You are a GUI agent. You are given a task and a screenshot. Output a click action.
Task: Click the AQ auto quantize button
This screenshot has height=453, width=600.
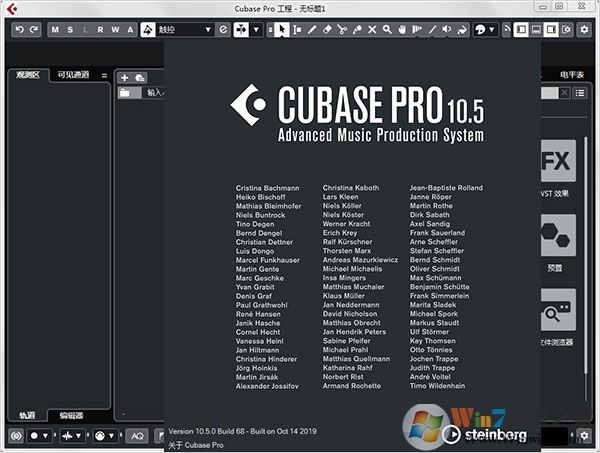pyautogui.click(x=137, y=436)
